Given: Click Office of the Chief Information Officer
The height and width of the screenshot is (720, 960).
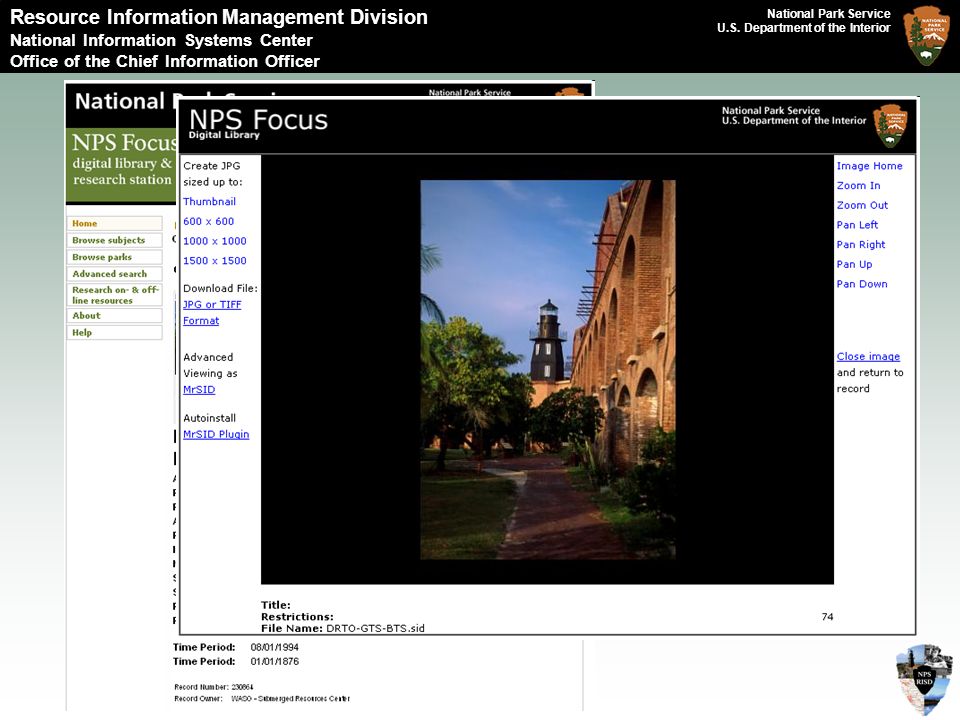Looking at the screenshot, I should (165, 61).
